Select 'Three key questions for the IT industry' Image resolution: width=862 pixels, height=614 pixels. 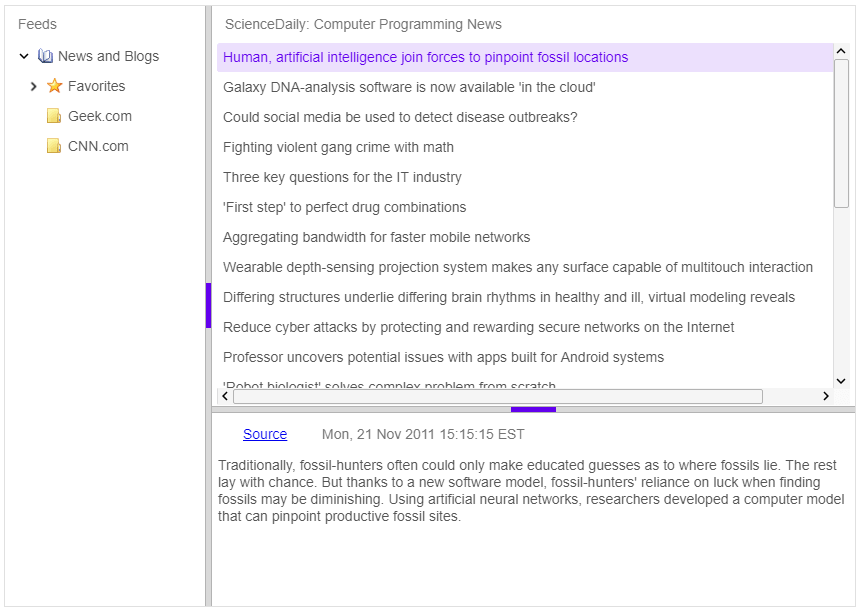[x=342, y=178]
